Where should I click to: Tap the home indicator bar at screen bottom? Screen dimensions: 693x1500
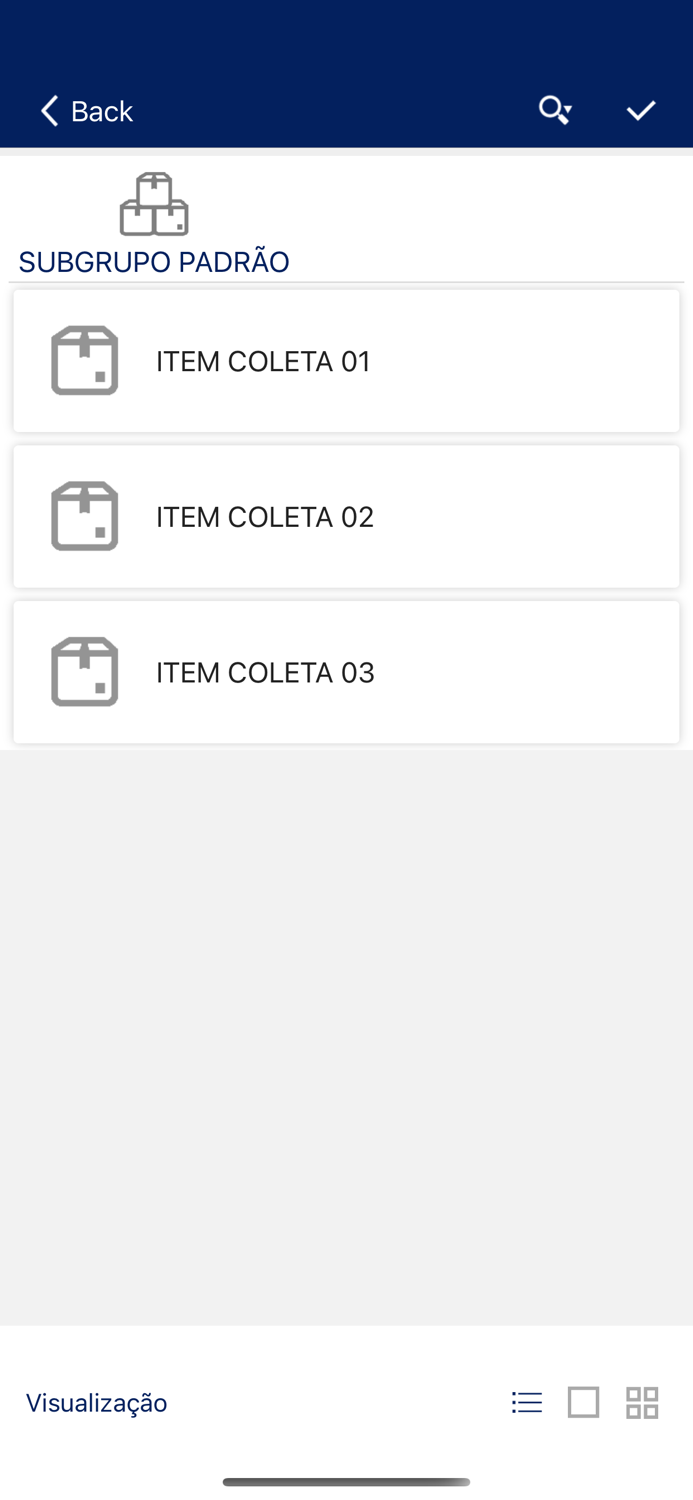pyautogui.click(x=346, y=1483)
